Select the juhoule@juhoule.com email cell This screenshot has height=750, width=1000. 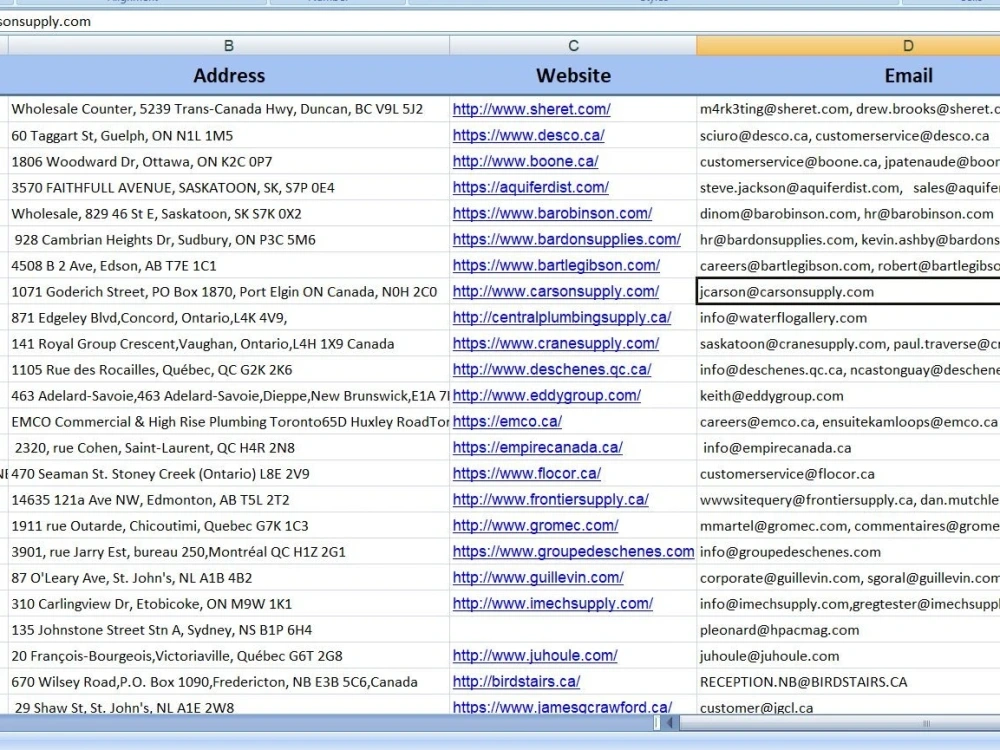point(848,656)
